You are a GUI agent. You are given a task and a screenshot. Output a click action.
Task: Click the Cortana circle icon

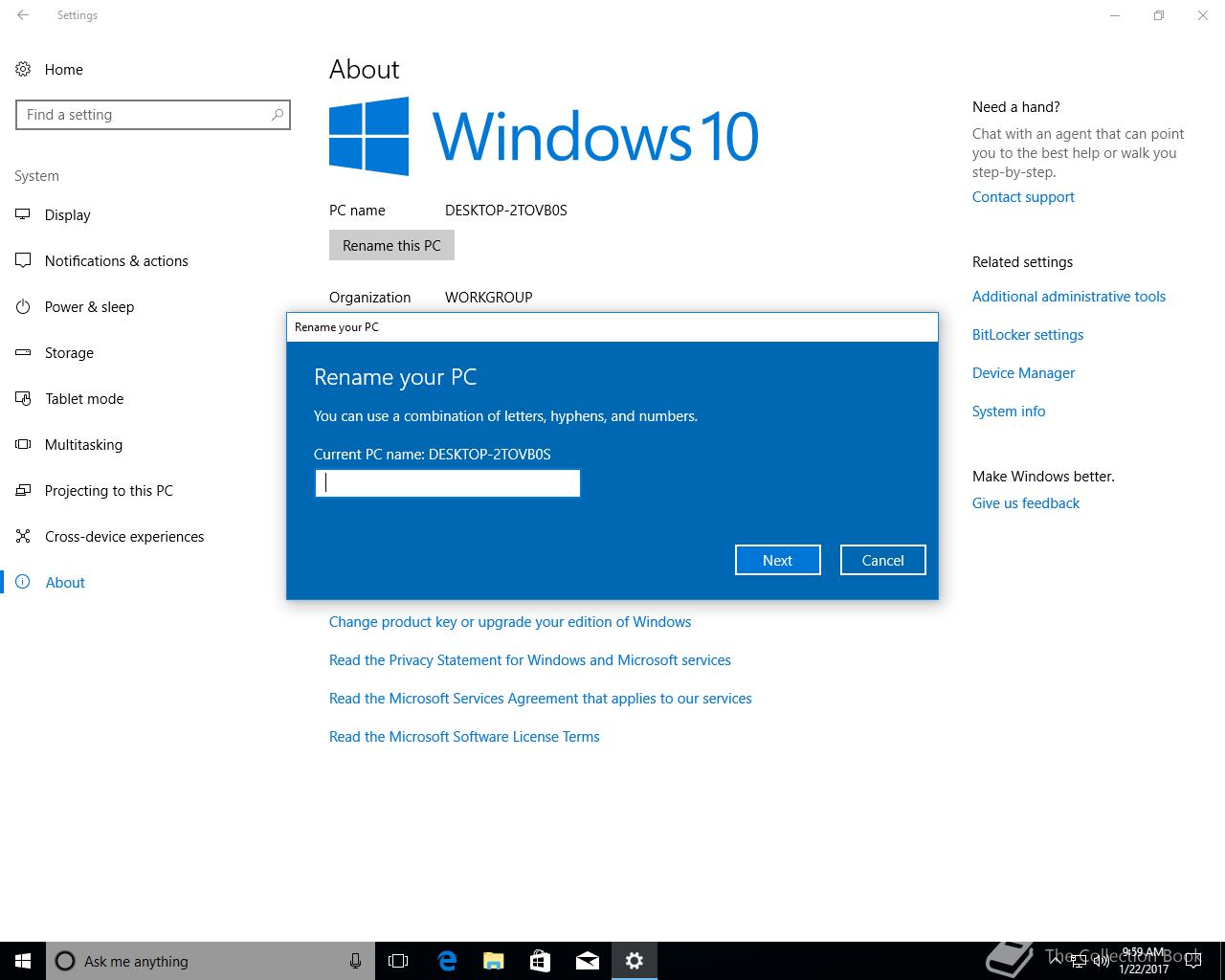coord(65,961)
